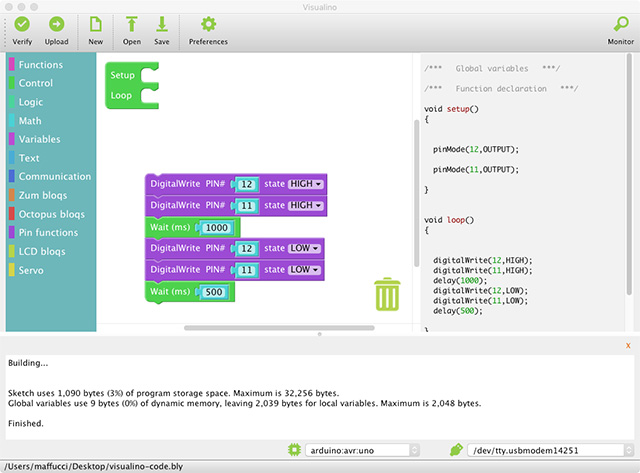The width and height of the screenshot is (640, 473).
Task: Click the green trash can
Action: (x=387, y=295)
